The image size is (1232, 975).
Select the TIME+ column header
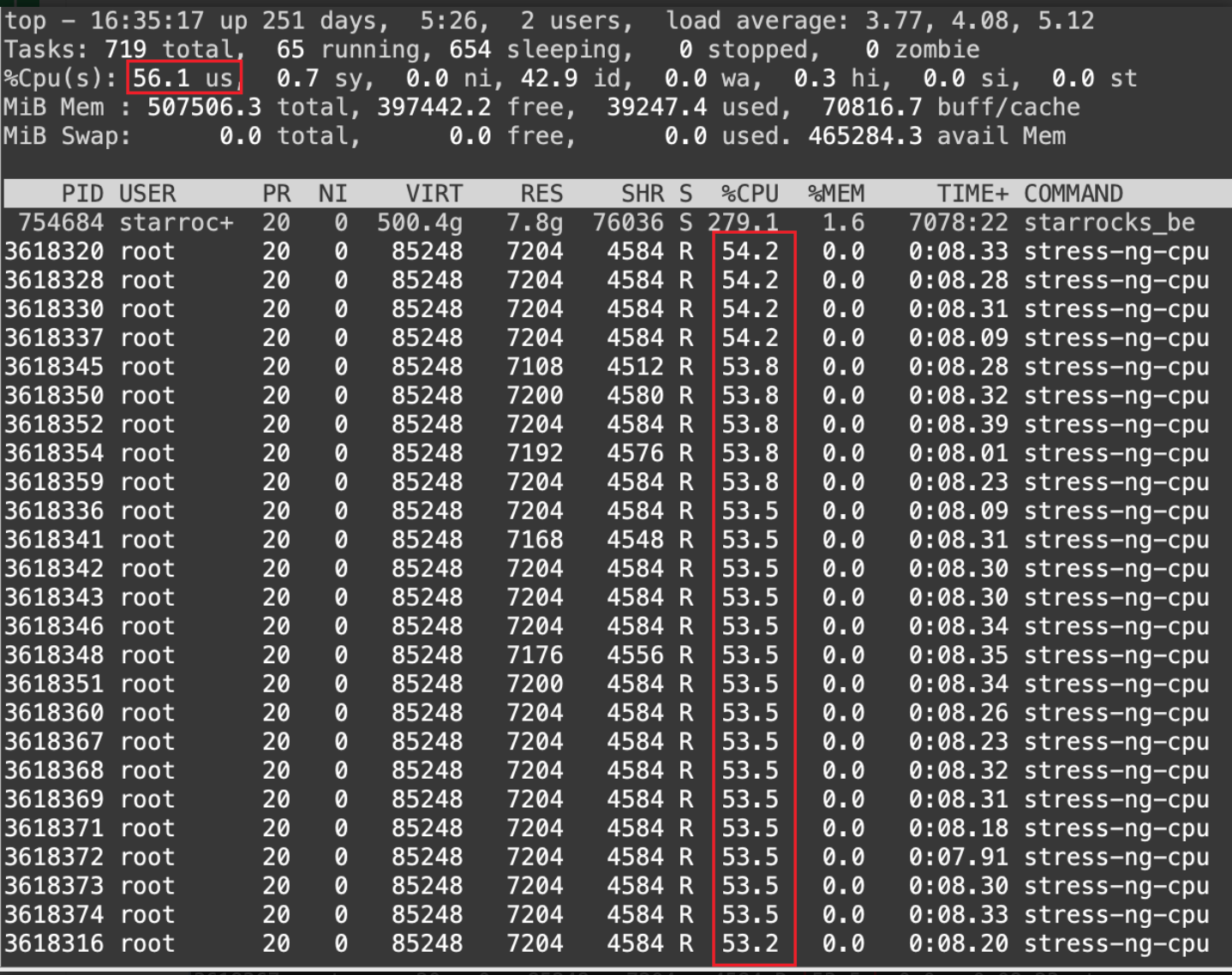click(x=972, y=194)
